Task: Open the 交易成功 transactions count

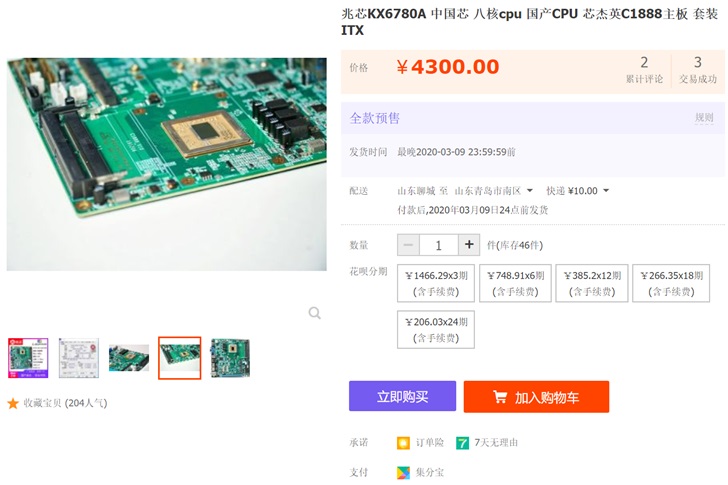Action: [698, 70]
